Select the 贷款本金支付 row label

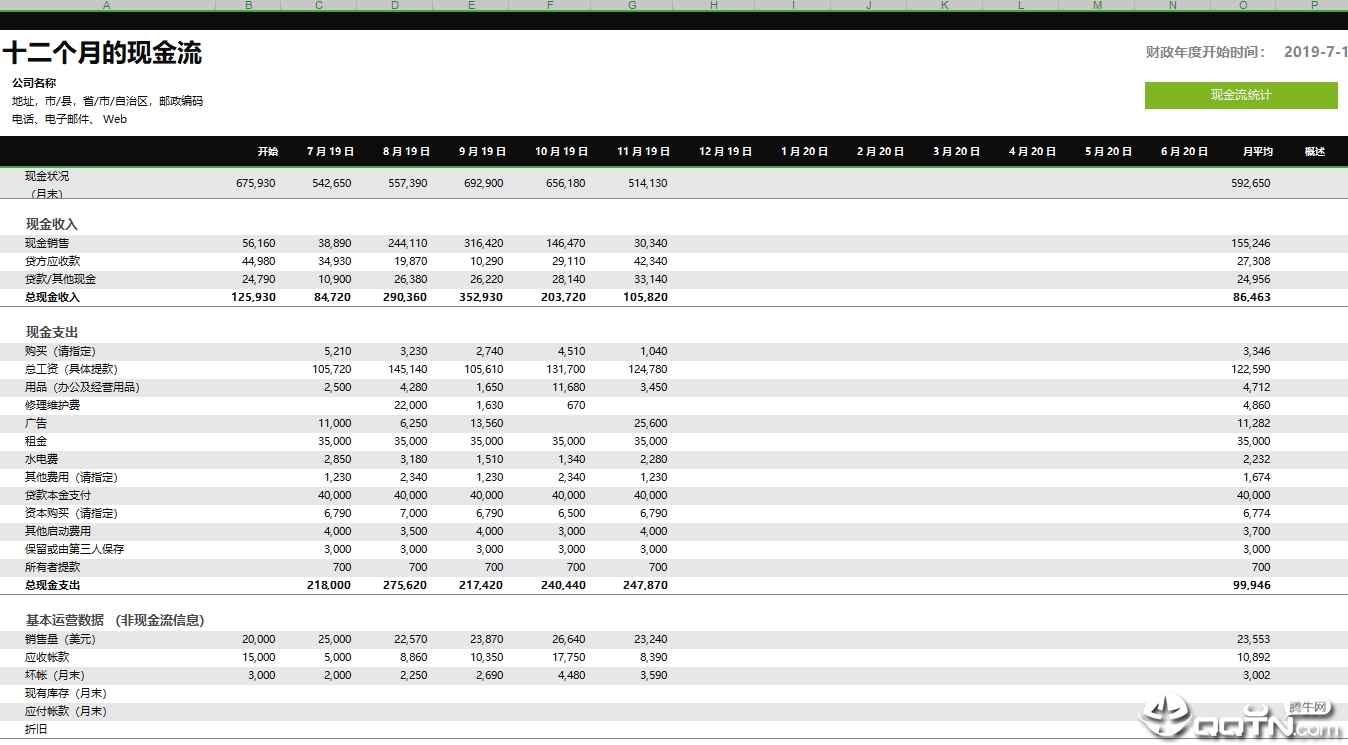(x=58, y=495)
